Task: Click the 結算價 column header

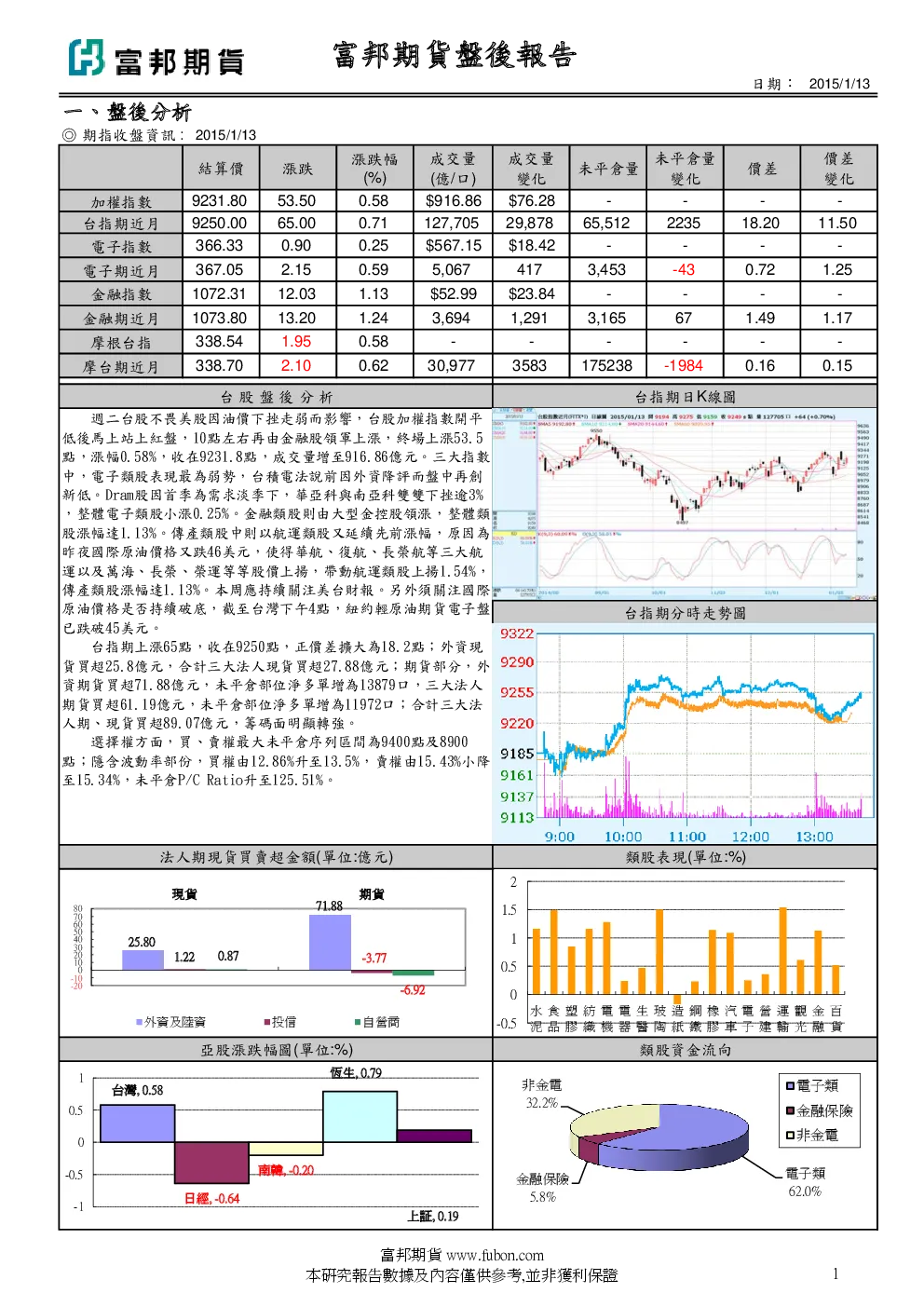Action: point(221,169)
